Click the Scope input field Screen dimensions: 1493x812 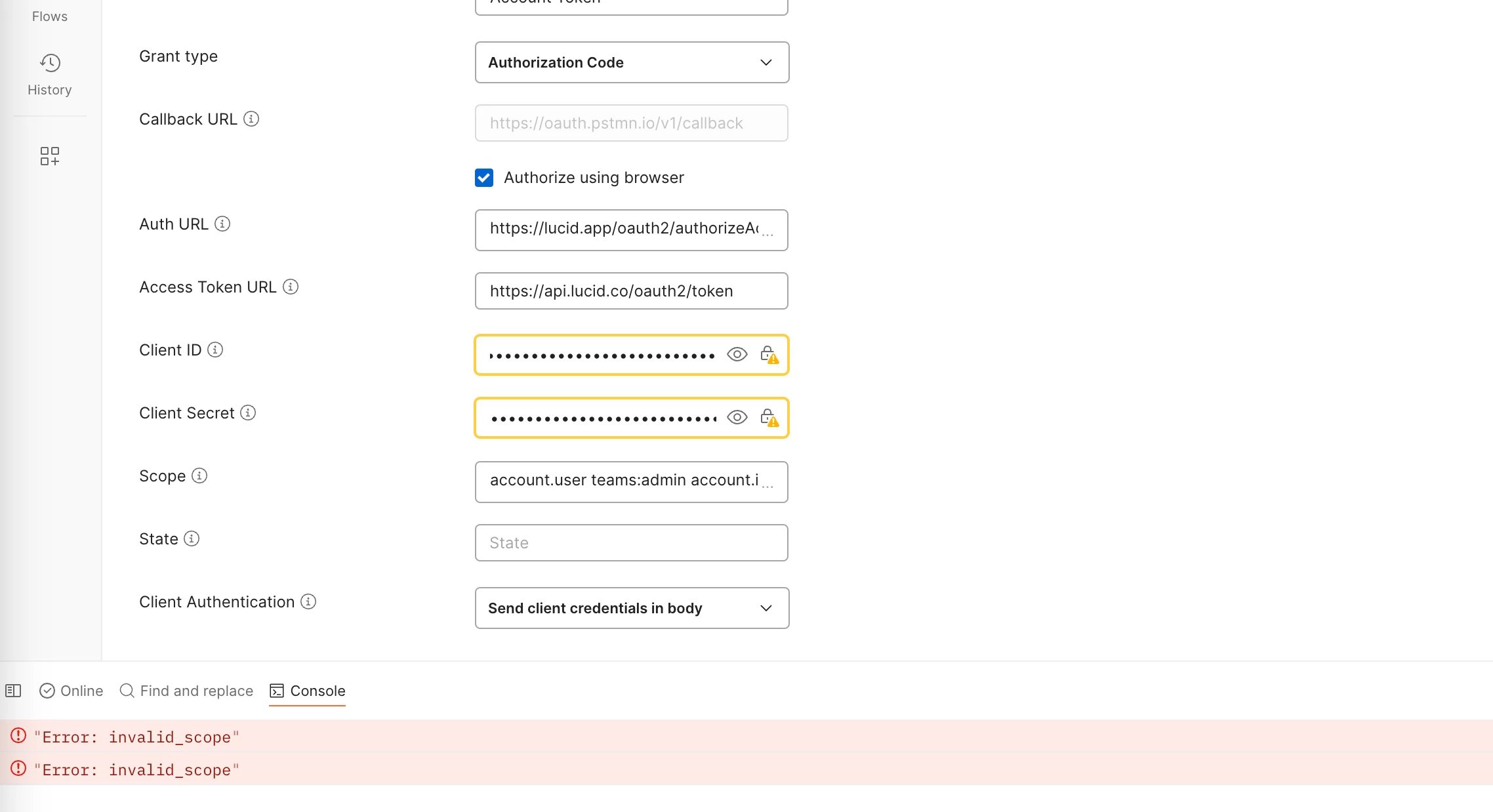(623, 482)
